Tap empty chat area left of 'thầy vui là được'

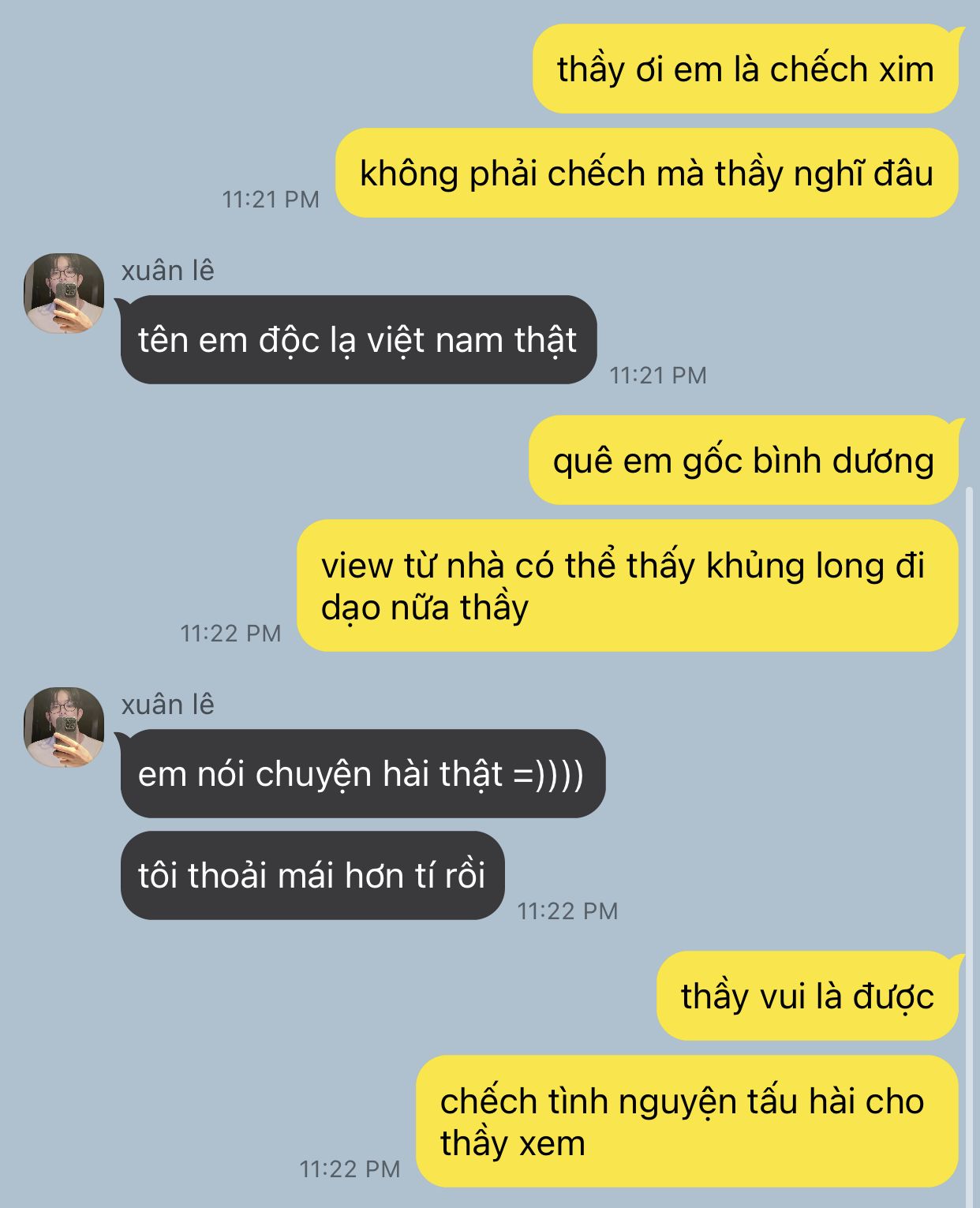click(x=331, y=996)
